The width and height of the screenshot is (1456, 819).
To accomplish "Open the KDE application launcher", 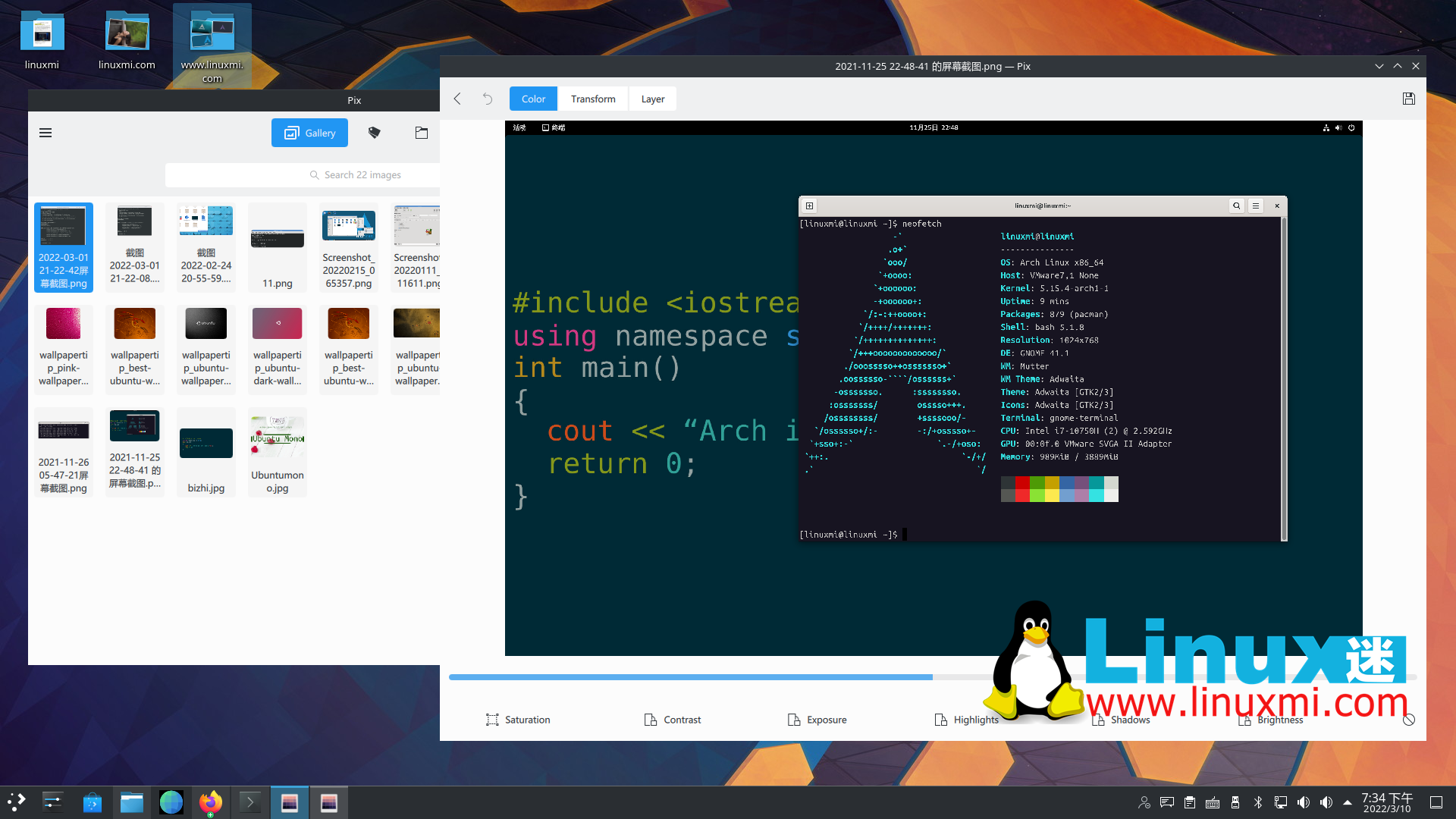I will [17, 802].
